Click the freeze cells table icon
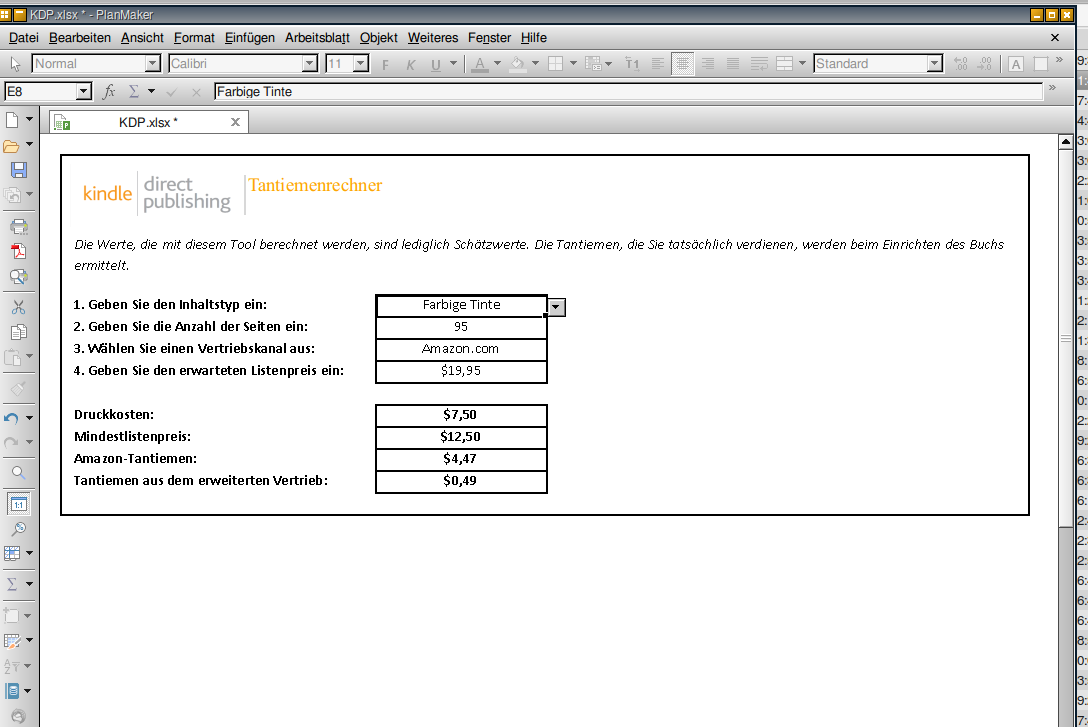Image resolution: width=1088 pixels, height=727 pixels. [x=12, y=554]
